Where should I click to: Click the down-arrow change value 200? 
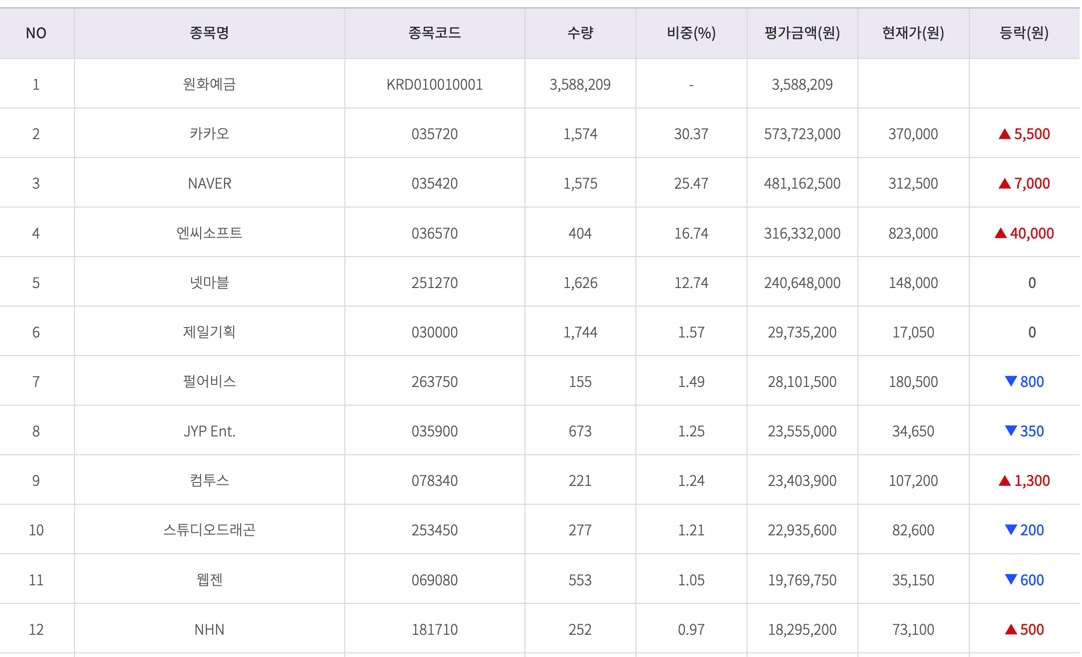(1024, 530)
